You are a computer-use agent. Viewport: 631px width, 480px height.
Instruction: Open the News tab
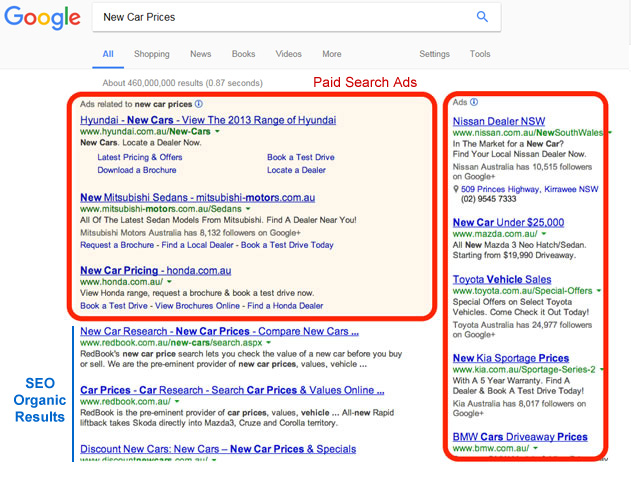(200, 54)
